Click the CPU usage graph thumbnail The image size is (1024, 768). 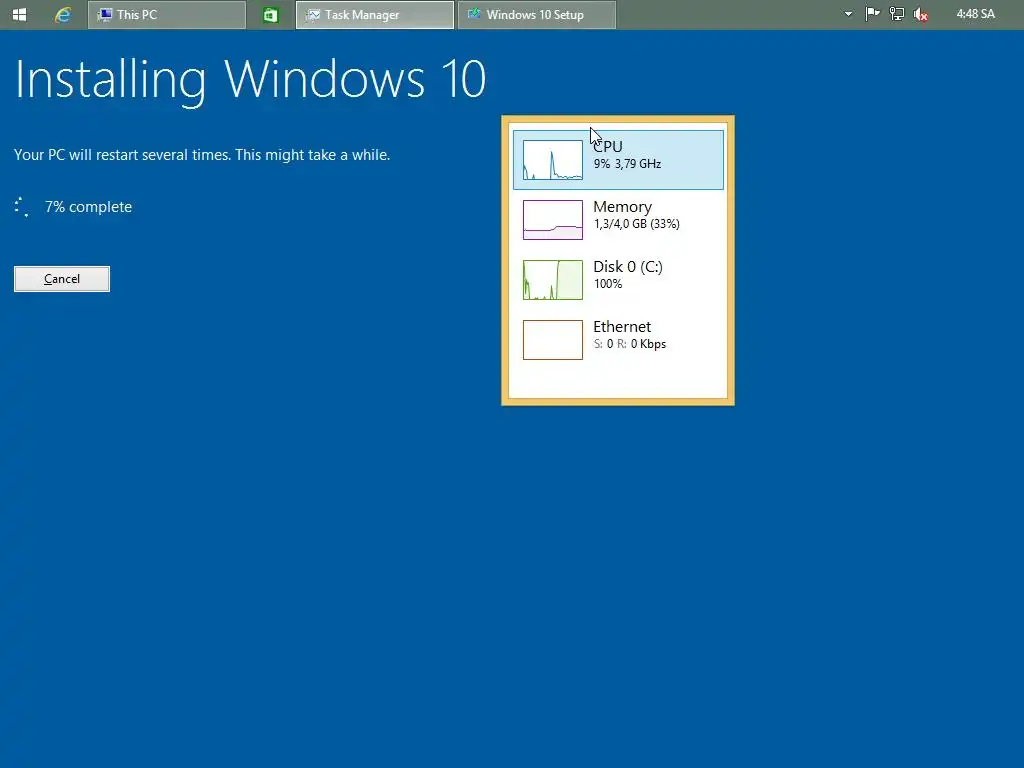point(552,160)
